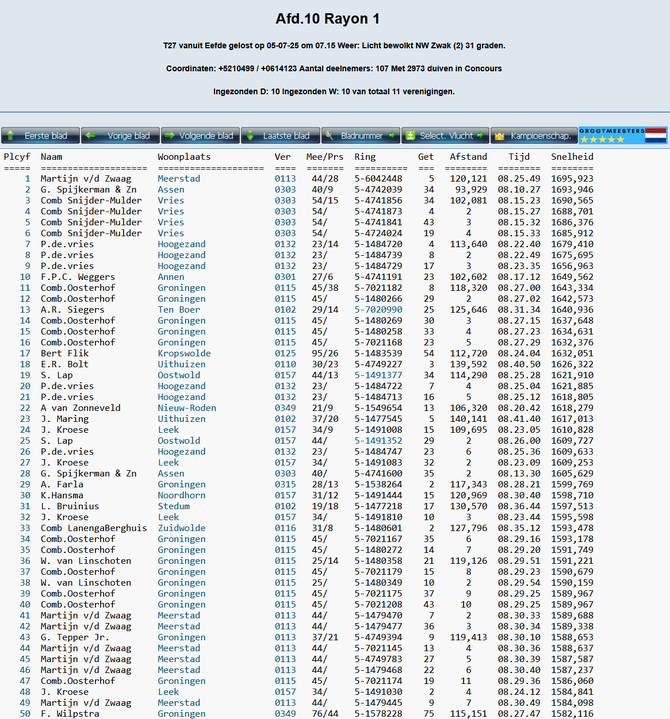Click club number 0301 in F.P.C. Weggers row
Viewport: 670px width, 719px height.
click(x=285, y=277)
